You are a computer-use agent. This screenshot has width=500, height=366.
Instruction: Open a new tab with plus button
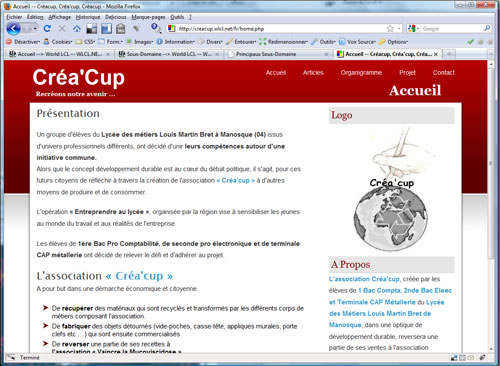pos(449,54)
